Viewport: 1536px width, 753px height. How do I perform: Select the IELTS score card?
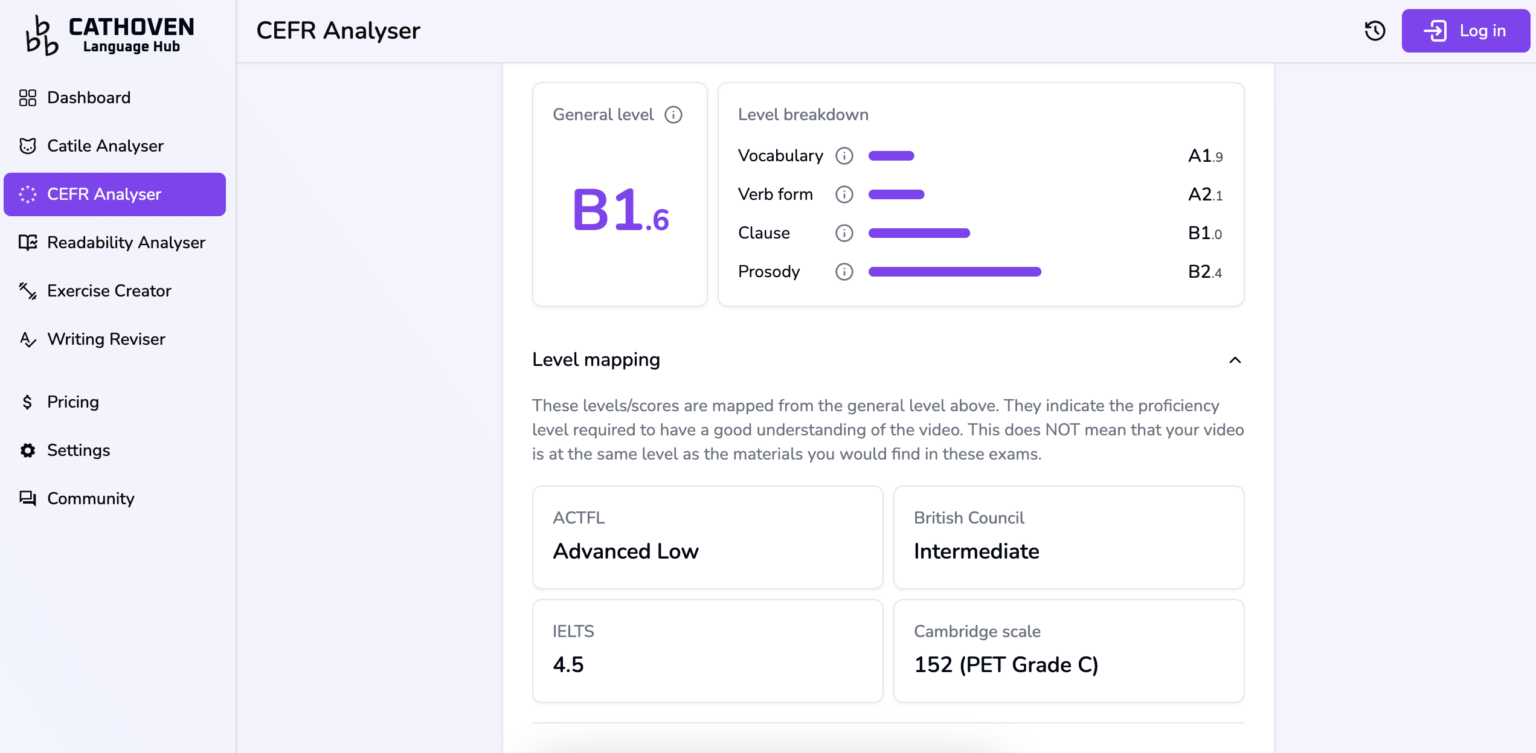707,650
